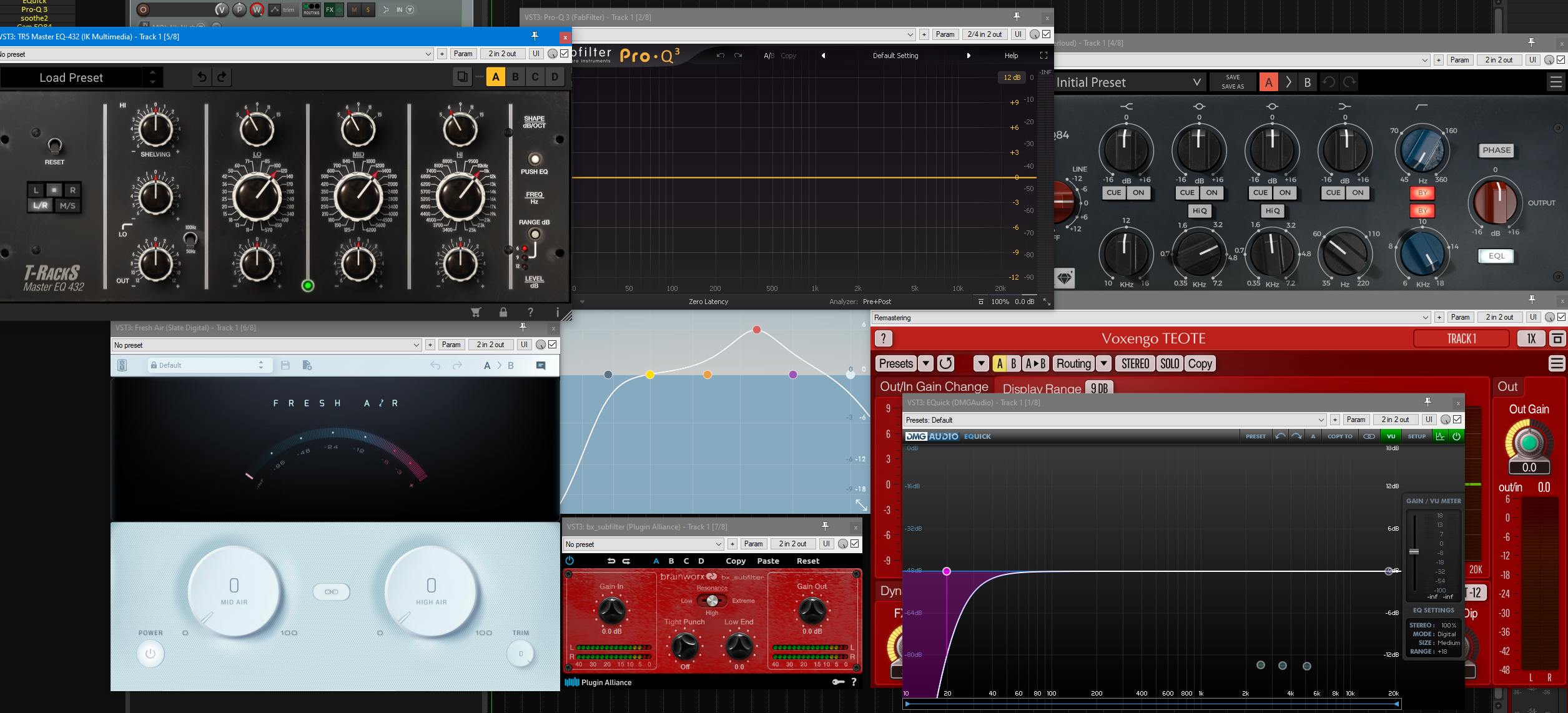Expand the Initial Preset dropdown
1568x713 pixels.
[1196, 82]
